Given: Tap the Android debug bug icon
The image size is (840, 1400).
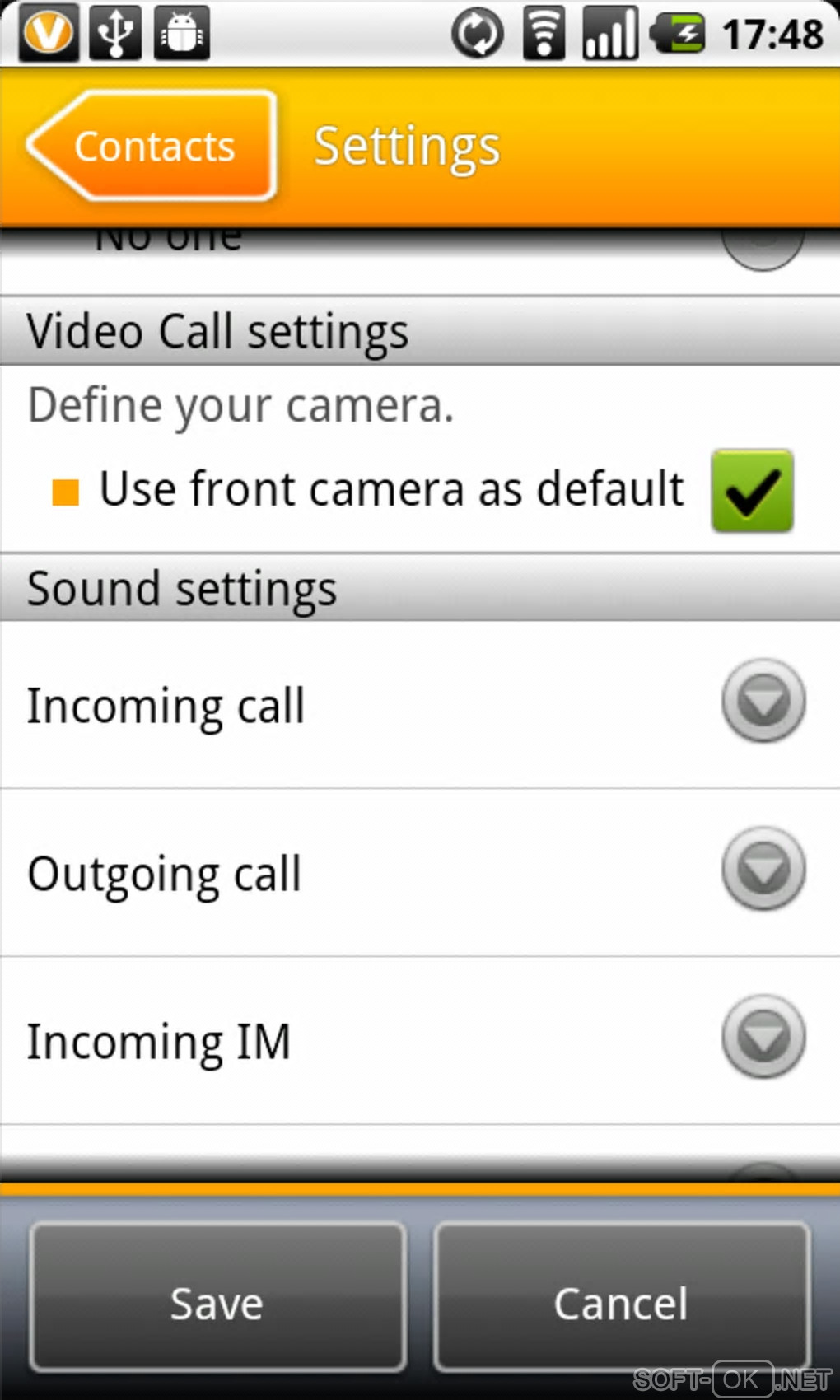Looking at the screenshot, I should pos(182,33).
